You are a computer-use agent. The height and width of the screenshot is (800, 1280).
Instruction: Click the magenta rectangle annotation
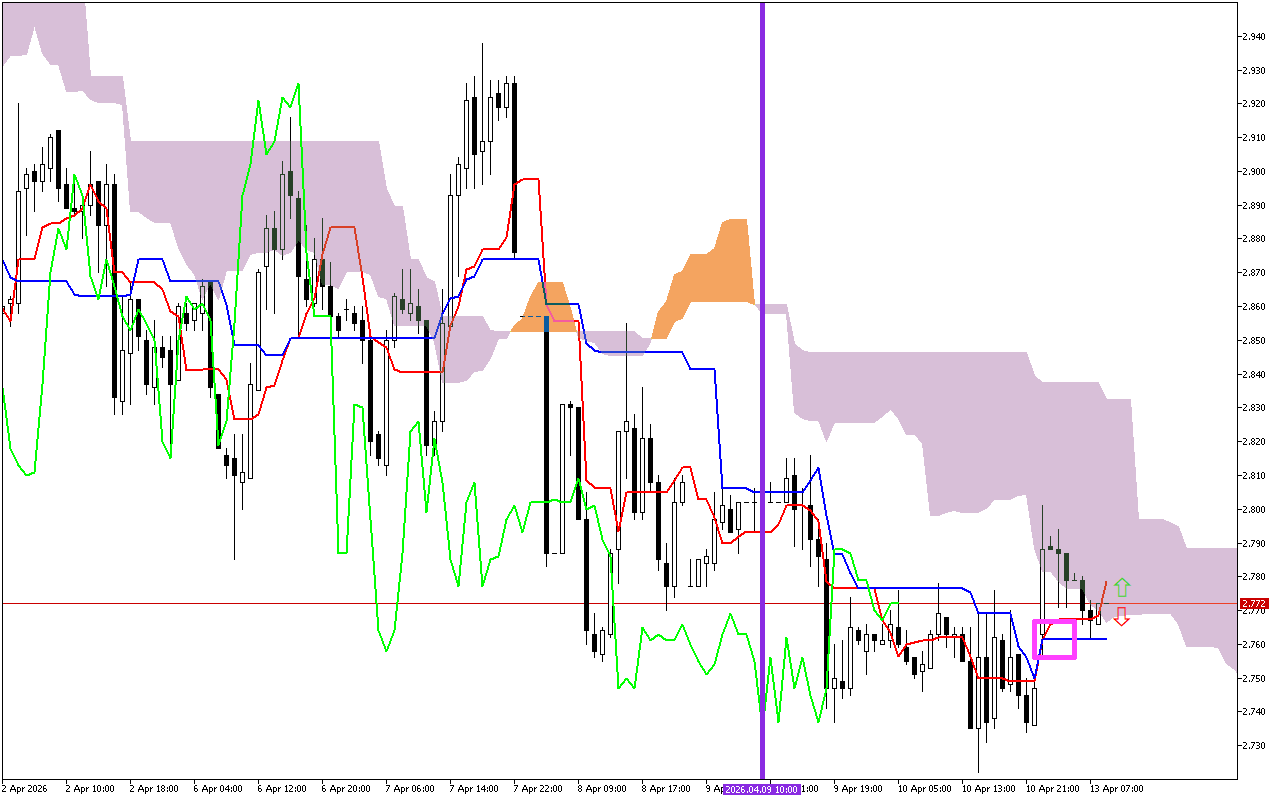click(x=1052, y=640)
